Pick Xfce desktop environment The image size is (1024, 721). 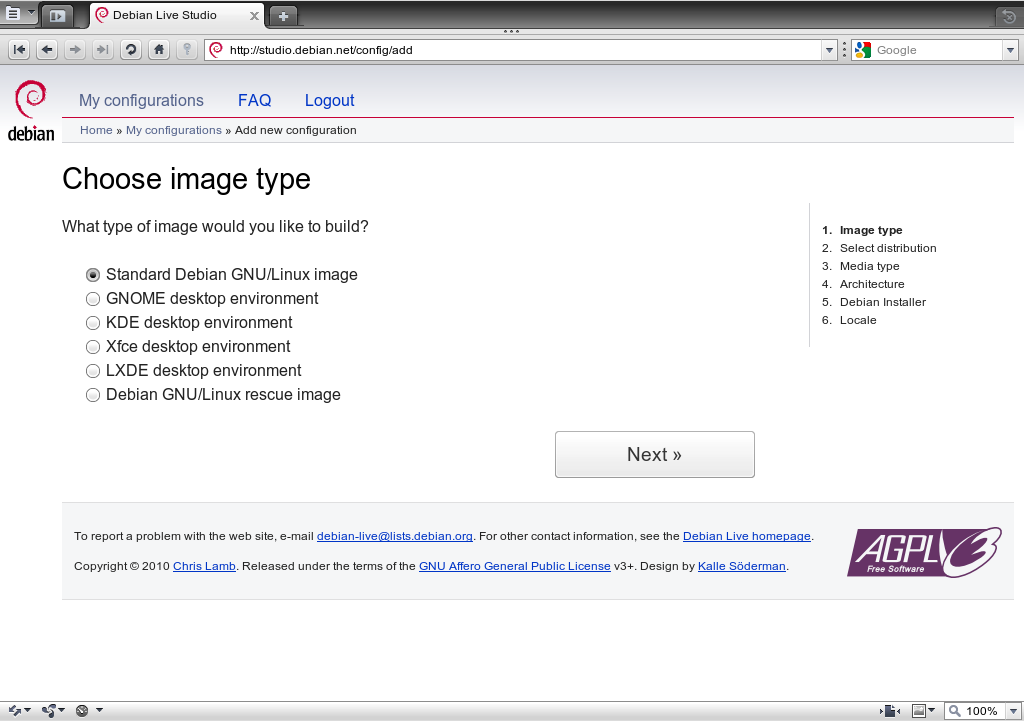[x=93, y=347]
